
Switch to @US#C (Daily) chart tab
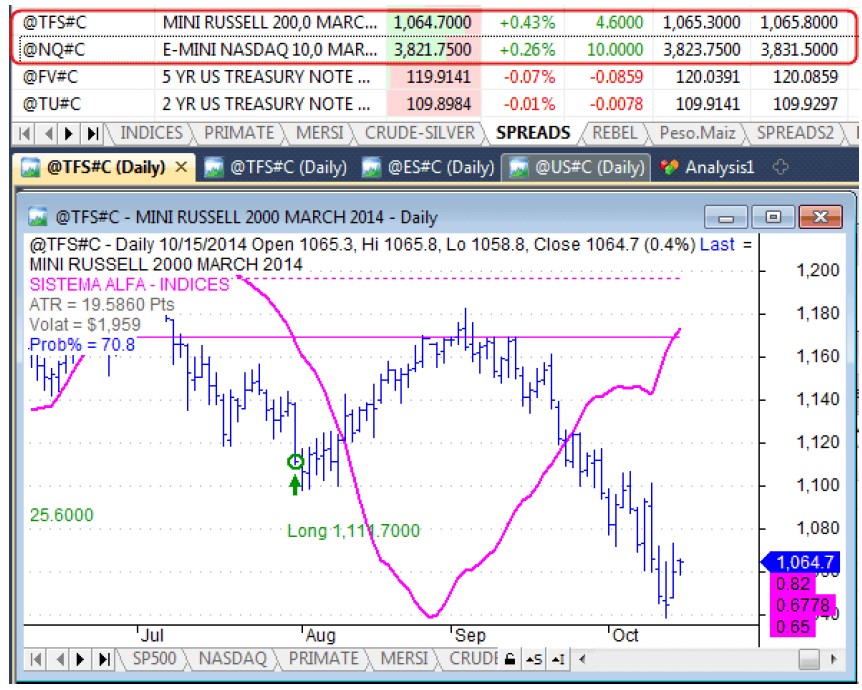click(576, 167)
